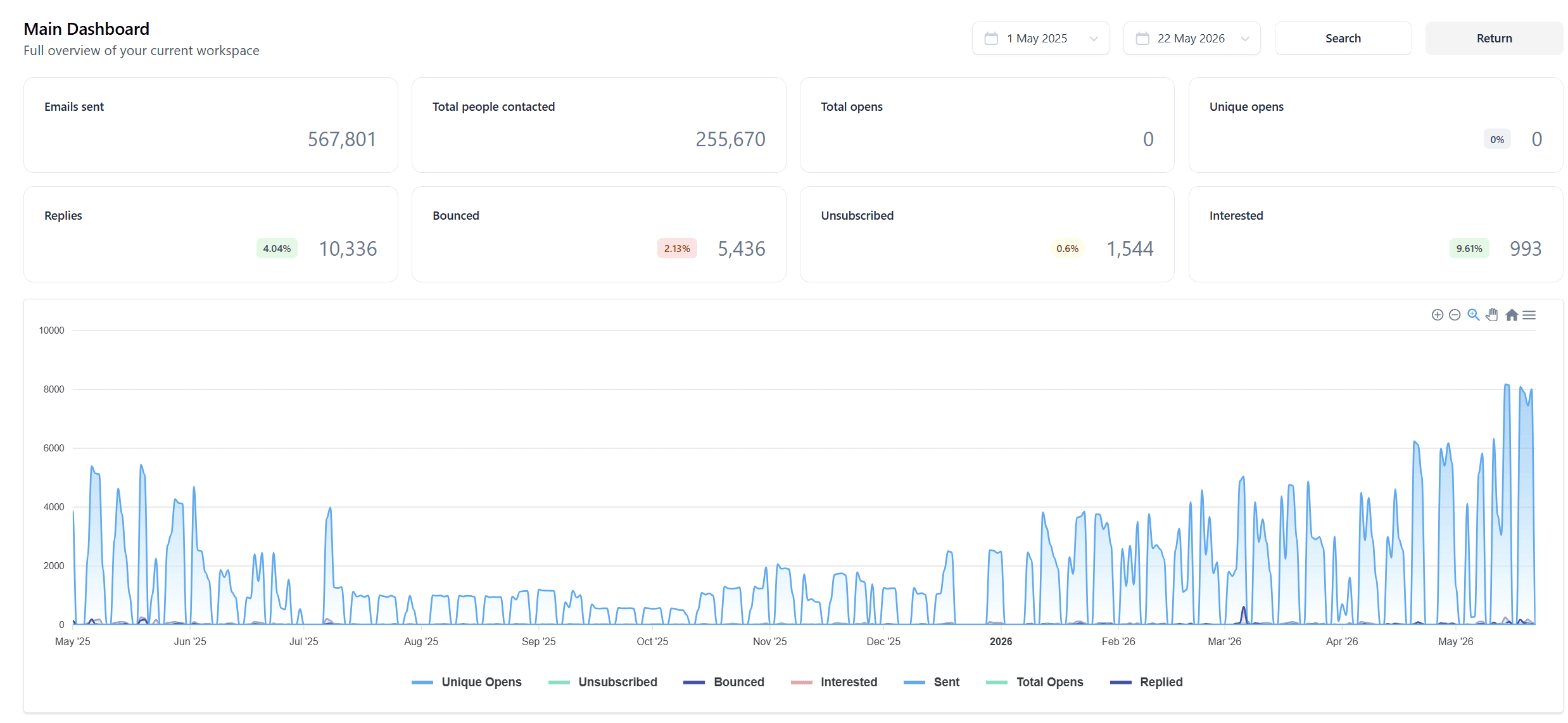The height and width of the screenshot is (723, 1568).
Task: Click calendar icon in start date field
Action: pyautogui.click(x=991, y=39)
